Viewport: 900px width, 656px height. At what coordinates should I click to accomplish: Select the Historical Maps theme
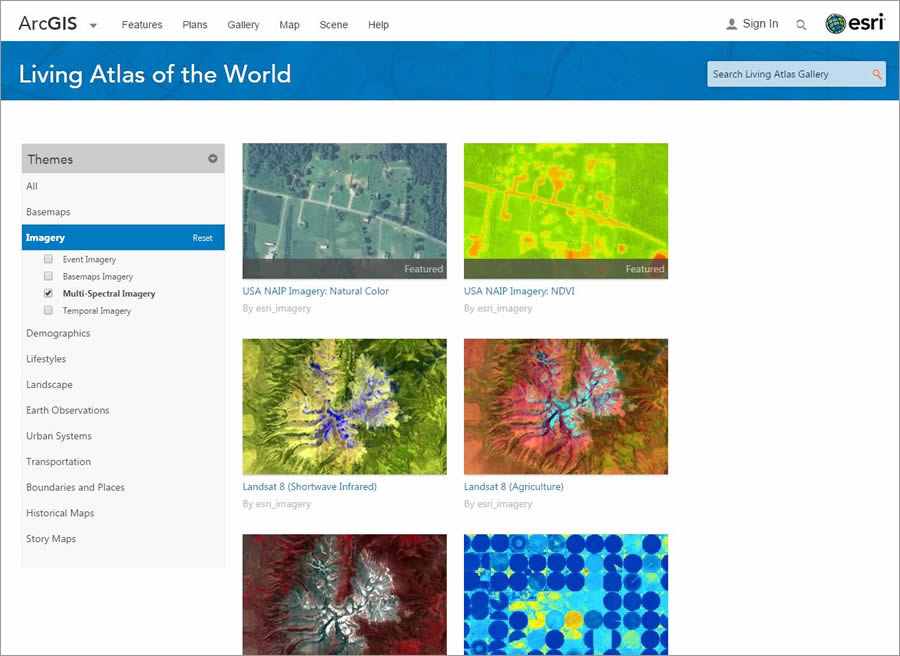(60, 513)
